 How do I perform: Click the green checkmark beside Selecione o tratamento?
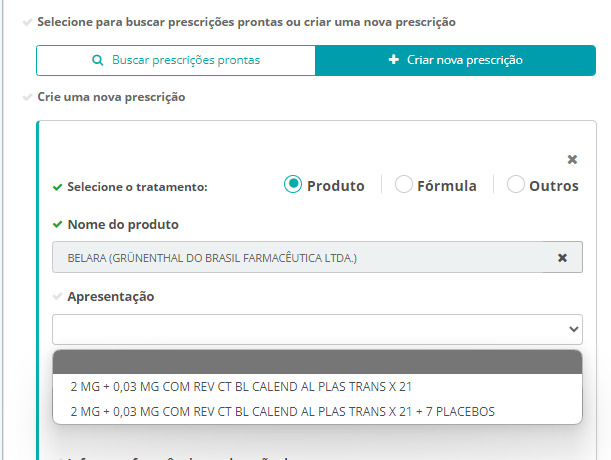click(x=57, y=187)
